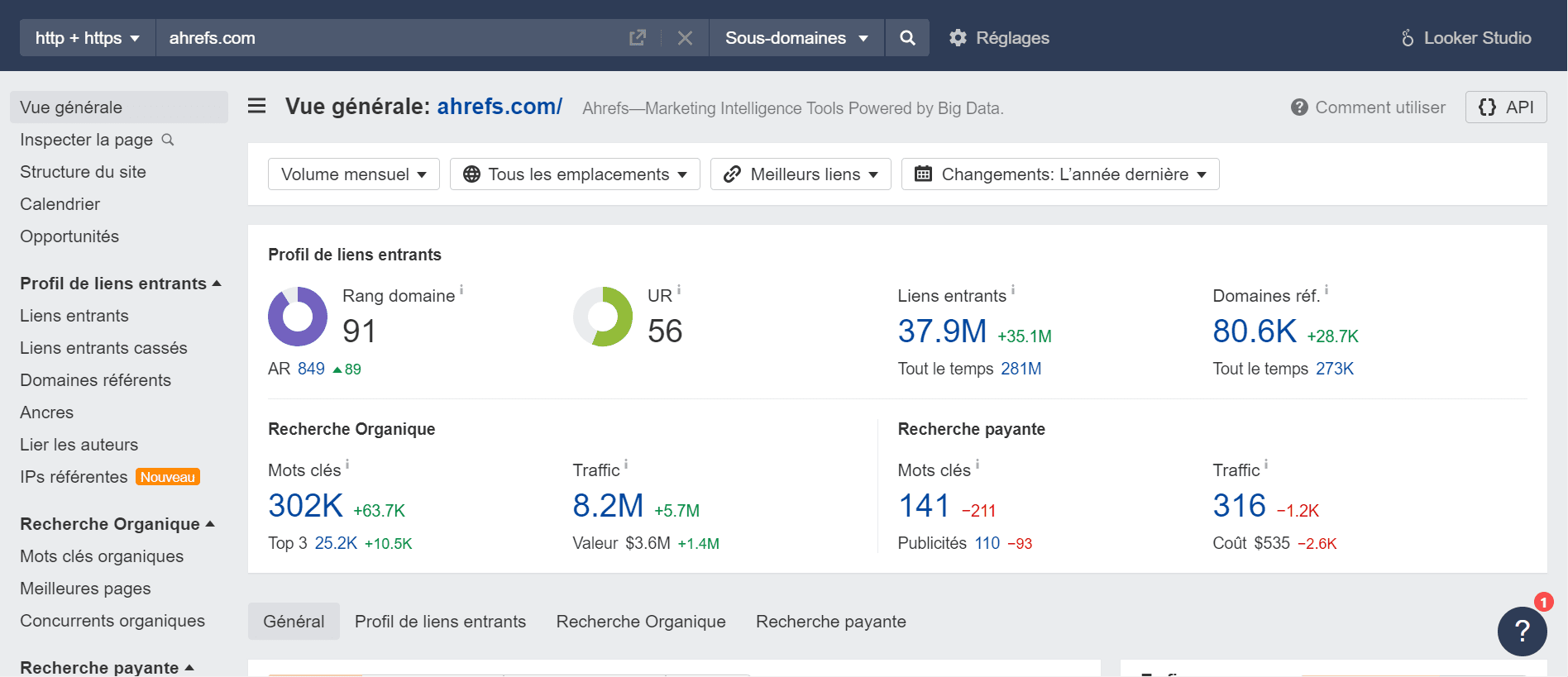1568x677 pixels.
Task: Click the info icon next to Liens entrants
Action: coord(1013,290)
